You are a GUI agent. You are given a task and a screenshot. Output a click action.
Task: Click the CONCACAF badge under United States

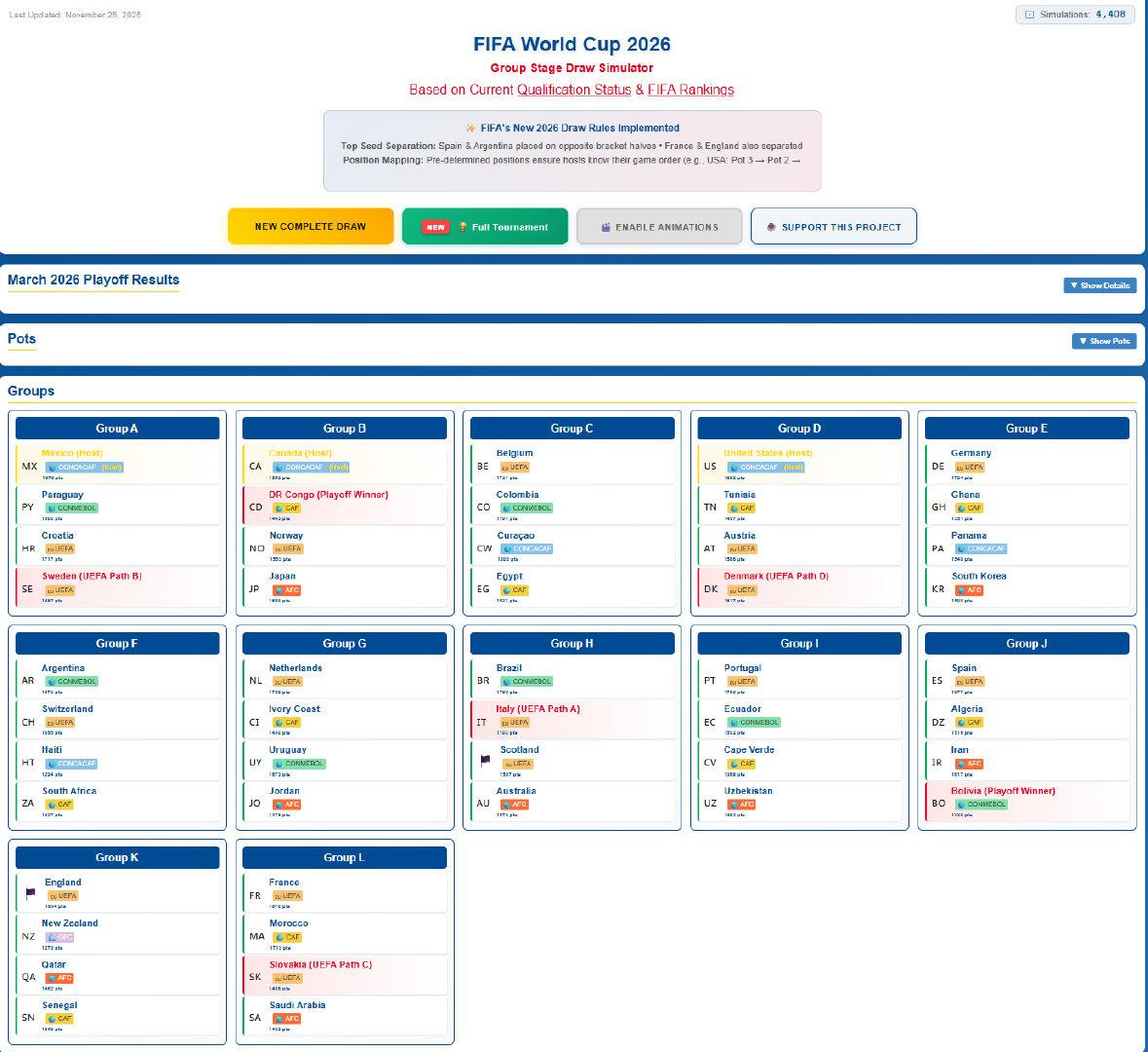point(766,467)
